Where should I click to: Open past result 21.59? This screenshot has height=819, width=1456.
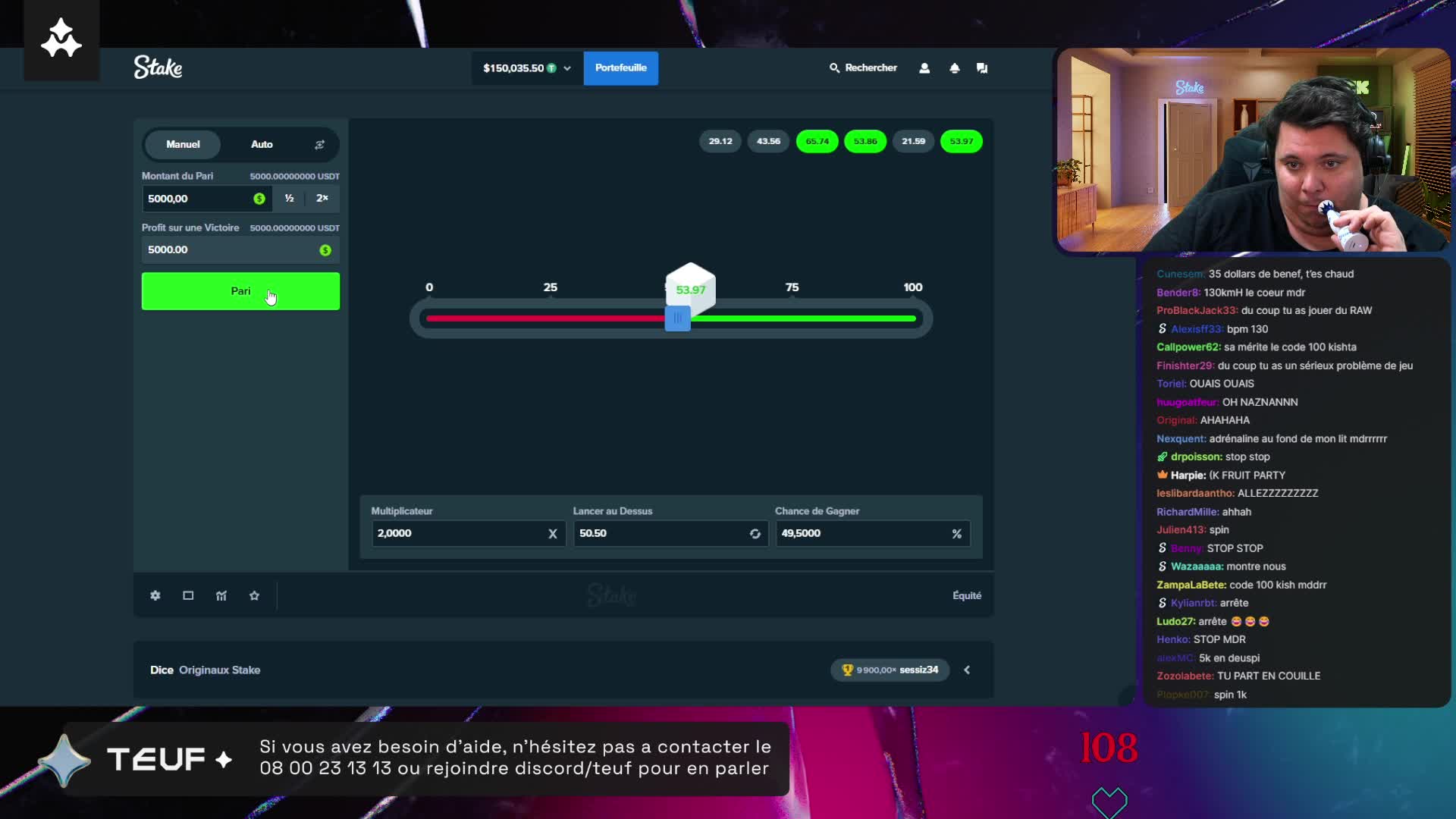(x=913, y=141)
